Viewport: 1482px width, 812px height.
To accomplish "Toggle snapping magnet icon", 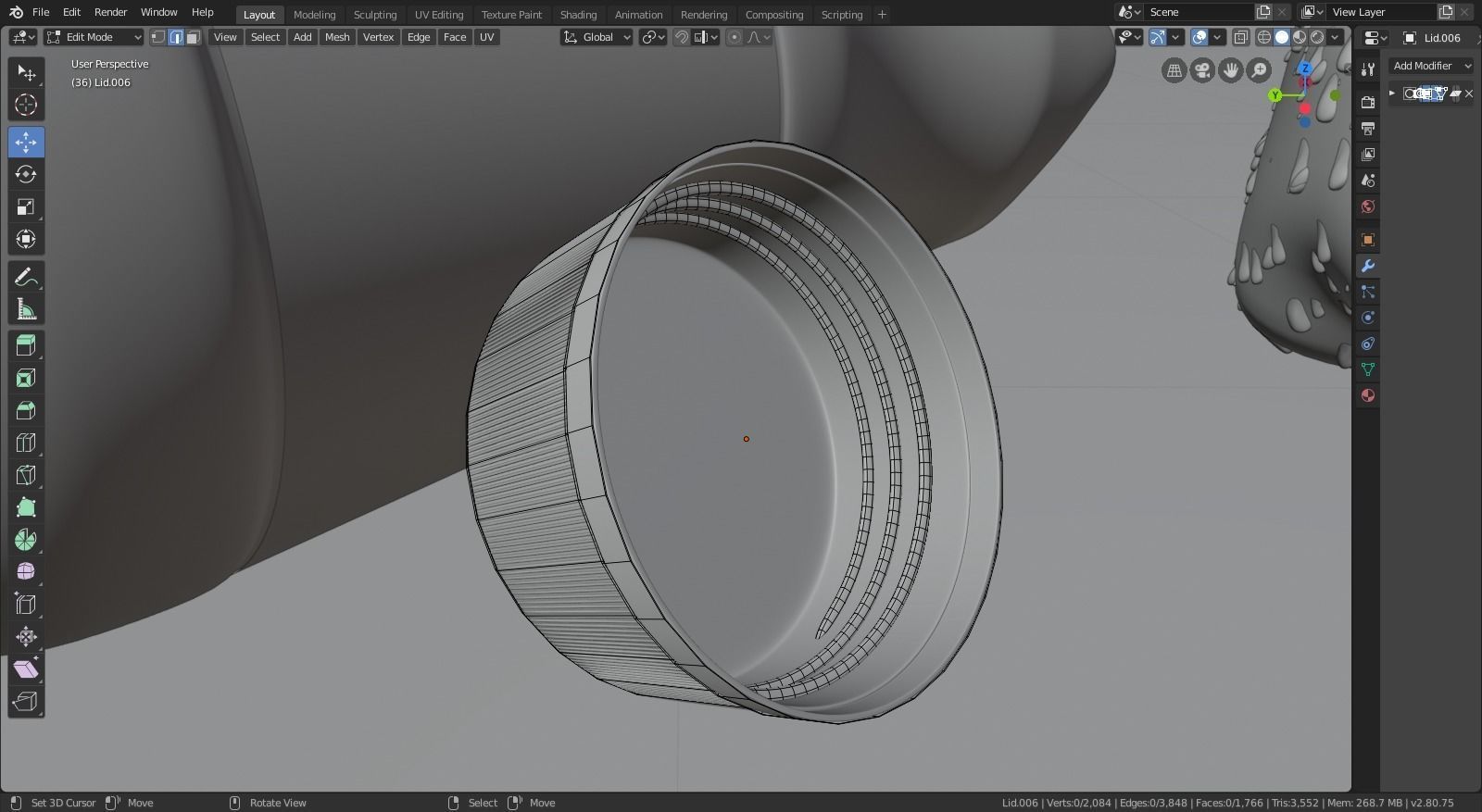I will 682,37.
